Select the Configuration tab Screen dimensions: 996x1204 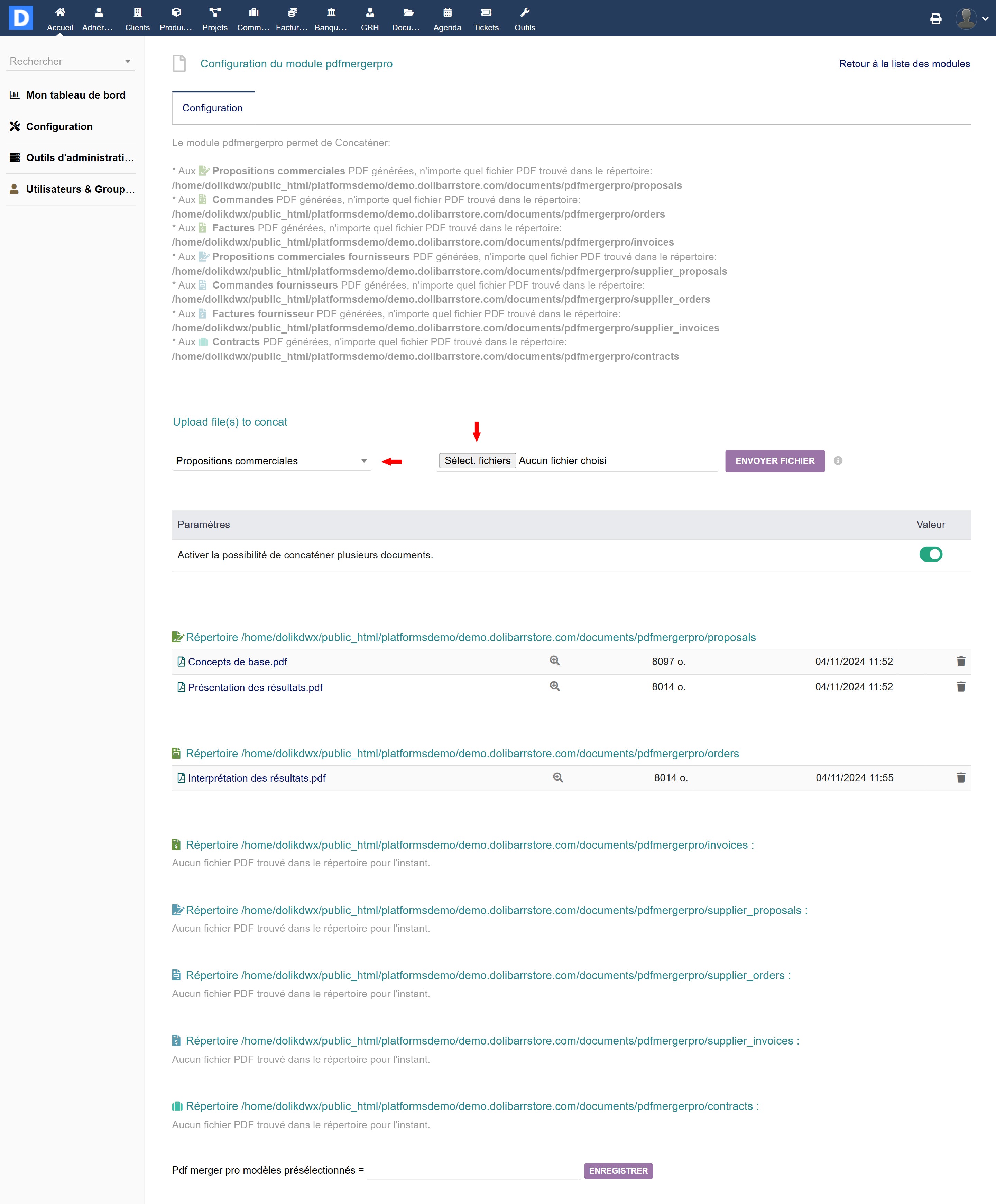coord(213,108)
